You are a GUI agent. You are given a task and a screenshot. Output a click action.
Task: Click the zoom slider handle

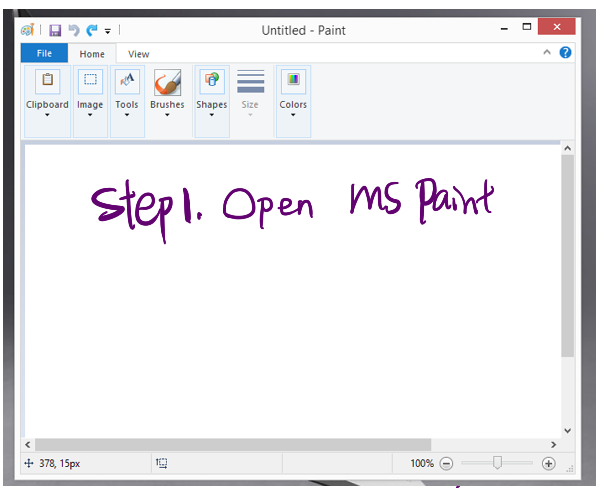[x=497, y=463]
